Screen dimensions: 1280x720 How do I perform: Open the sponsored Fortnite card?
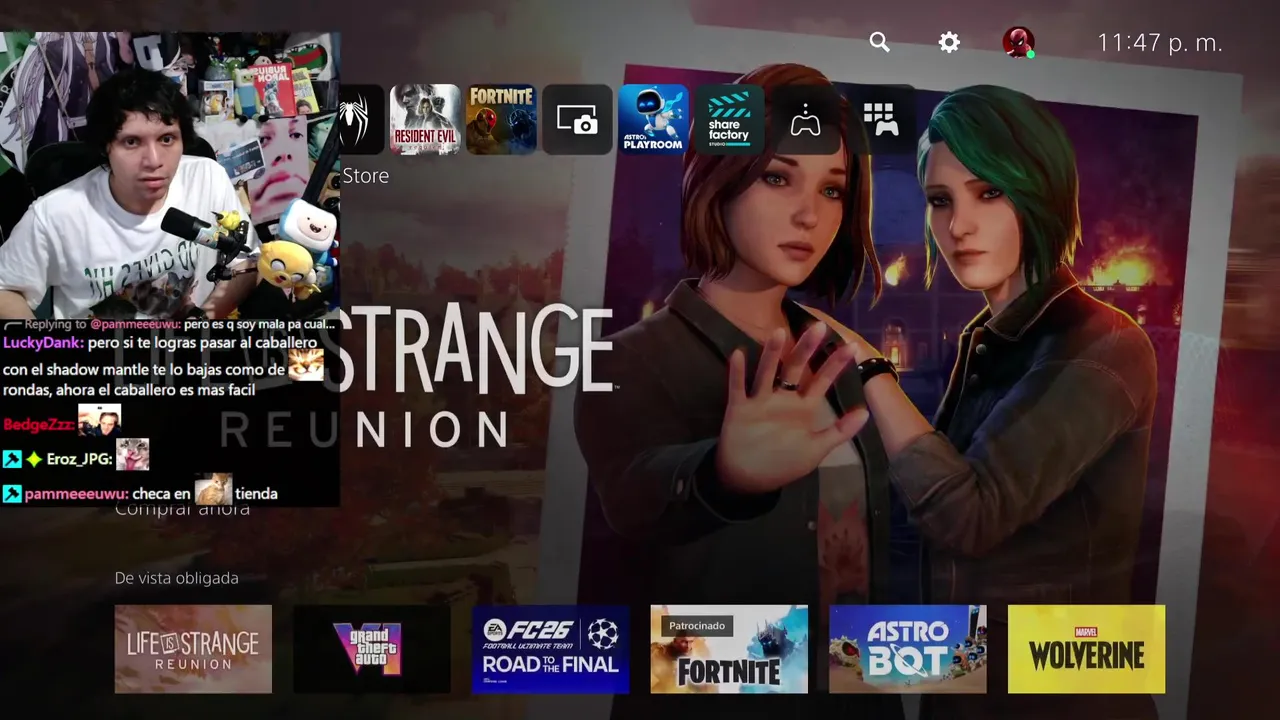pos(729,649)
